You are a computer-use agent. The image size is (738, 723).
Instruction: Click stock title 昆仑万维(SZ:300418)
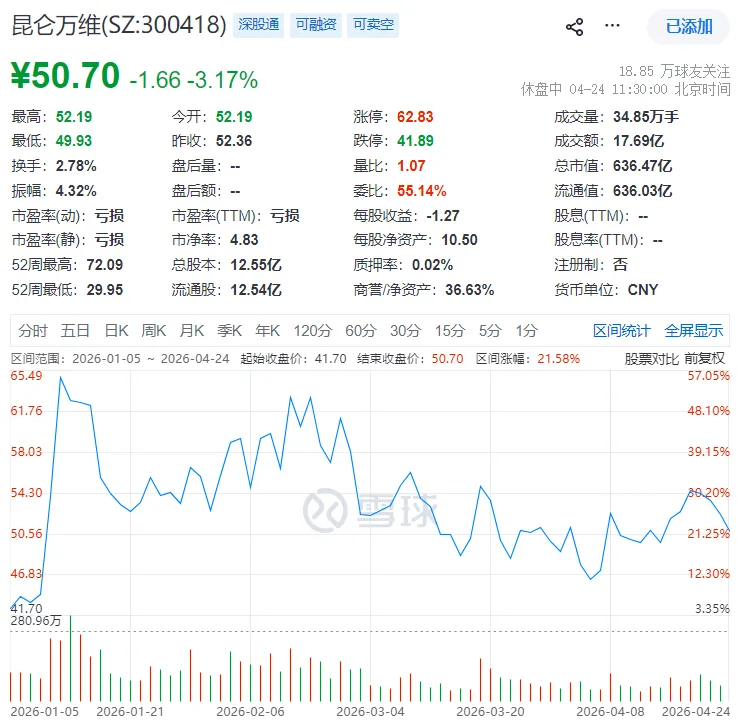point(119,25)
